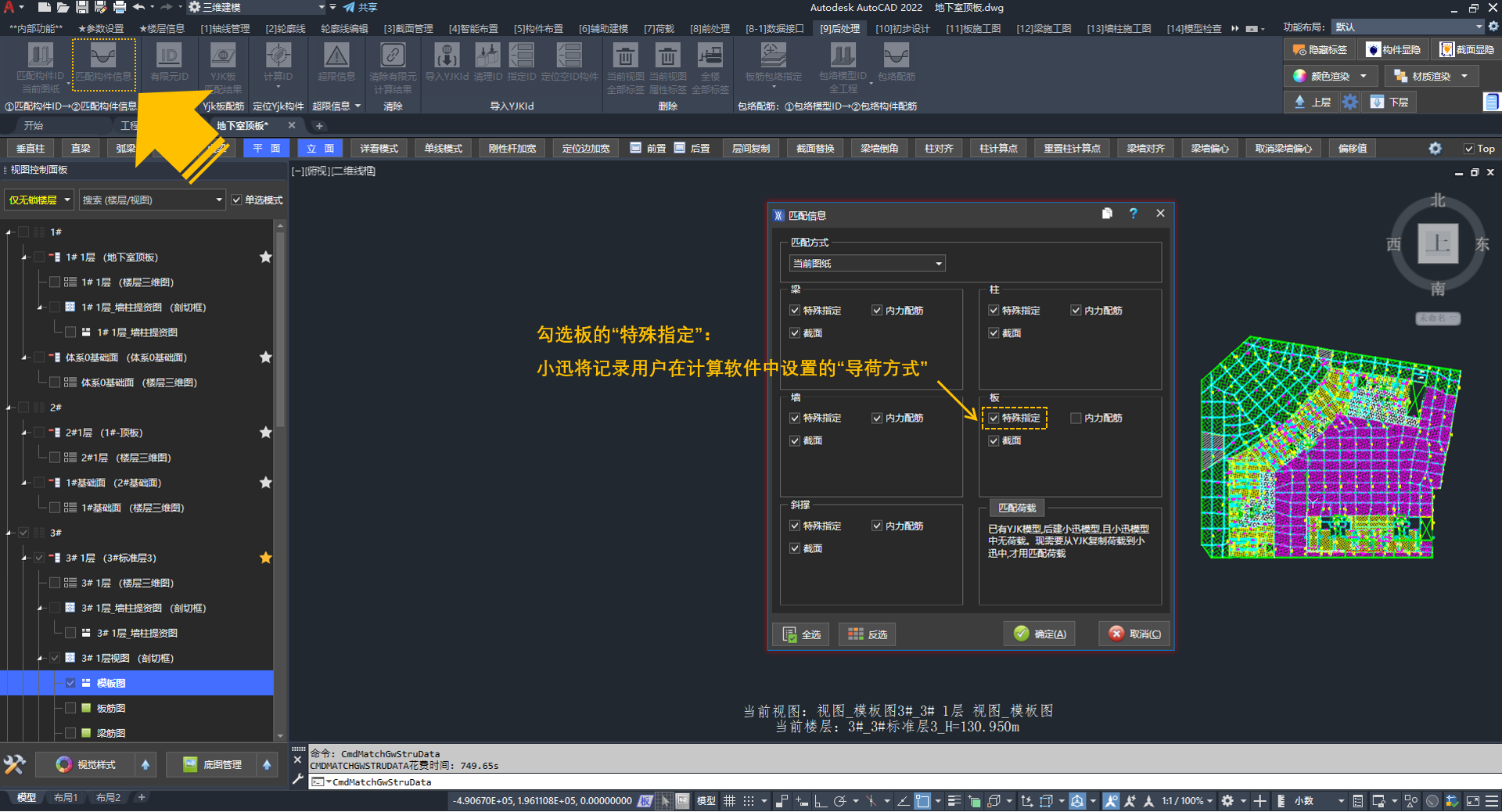This screenshot has width=1502, height=812.
Task: Open help in 匹配信息 dialog
Action: (x=1133, y=214)
